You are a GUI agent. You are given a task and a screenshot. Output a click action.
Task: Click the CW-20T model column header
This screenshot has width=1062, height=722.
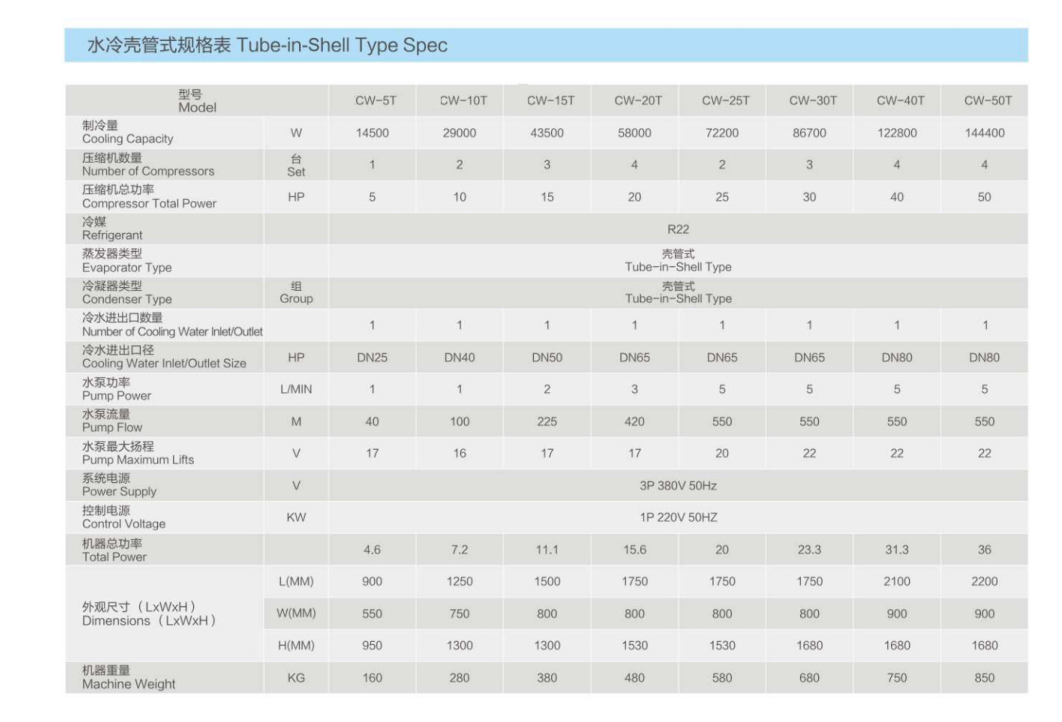coord(634,101)
